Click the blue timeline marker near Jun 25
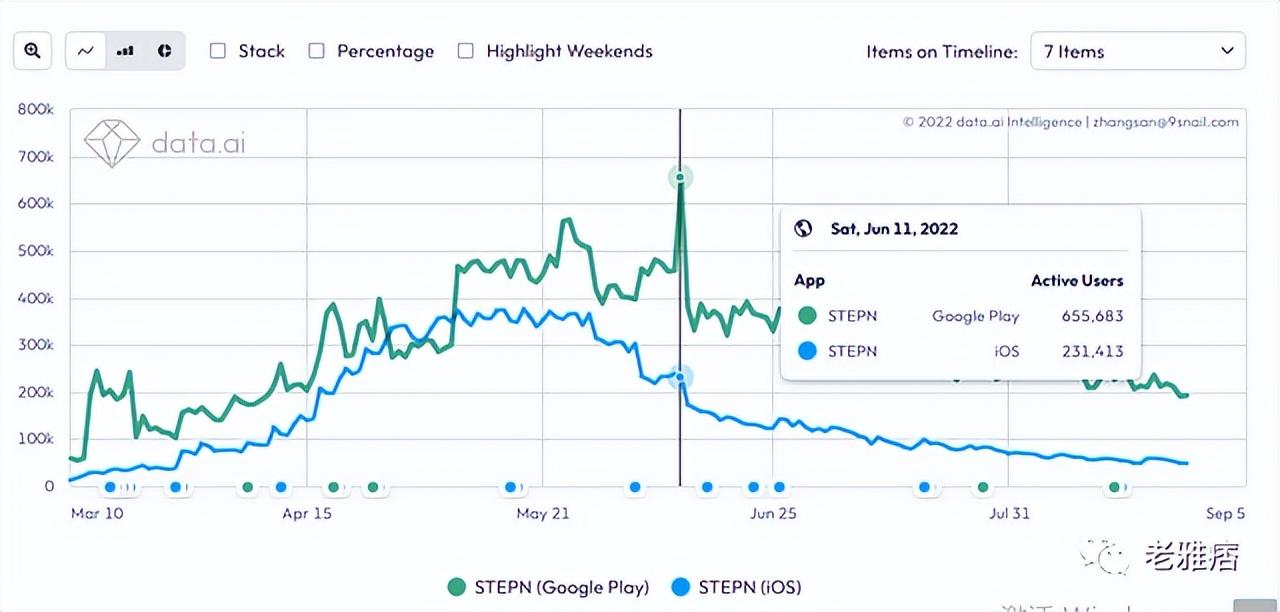Image resolution: width=1280 pixels, height=612 pixels. click(779, 487)
